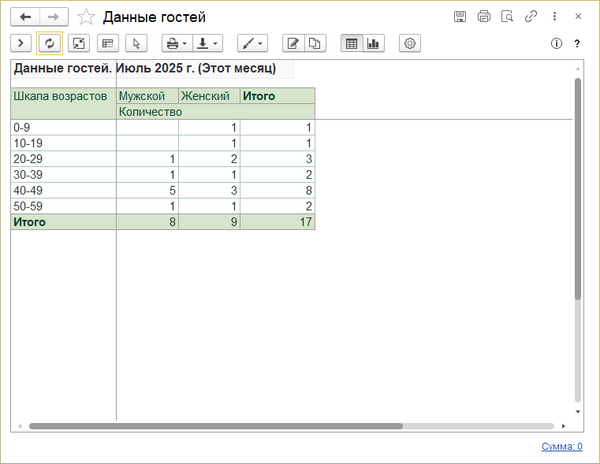Click the vertical scrollbar thumb
Screen dimensions: 600x464
coord(578,189)
